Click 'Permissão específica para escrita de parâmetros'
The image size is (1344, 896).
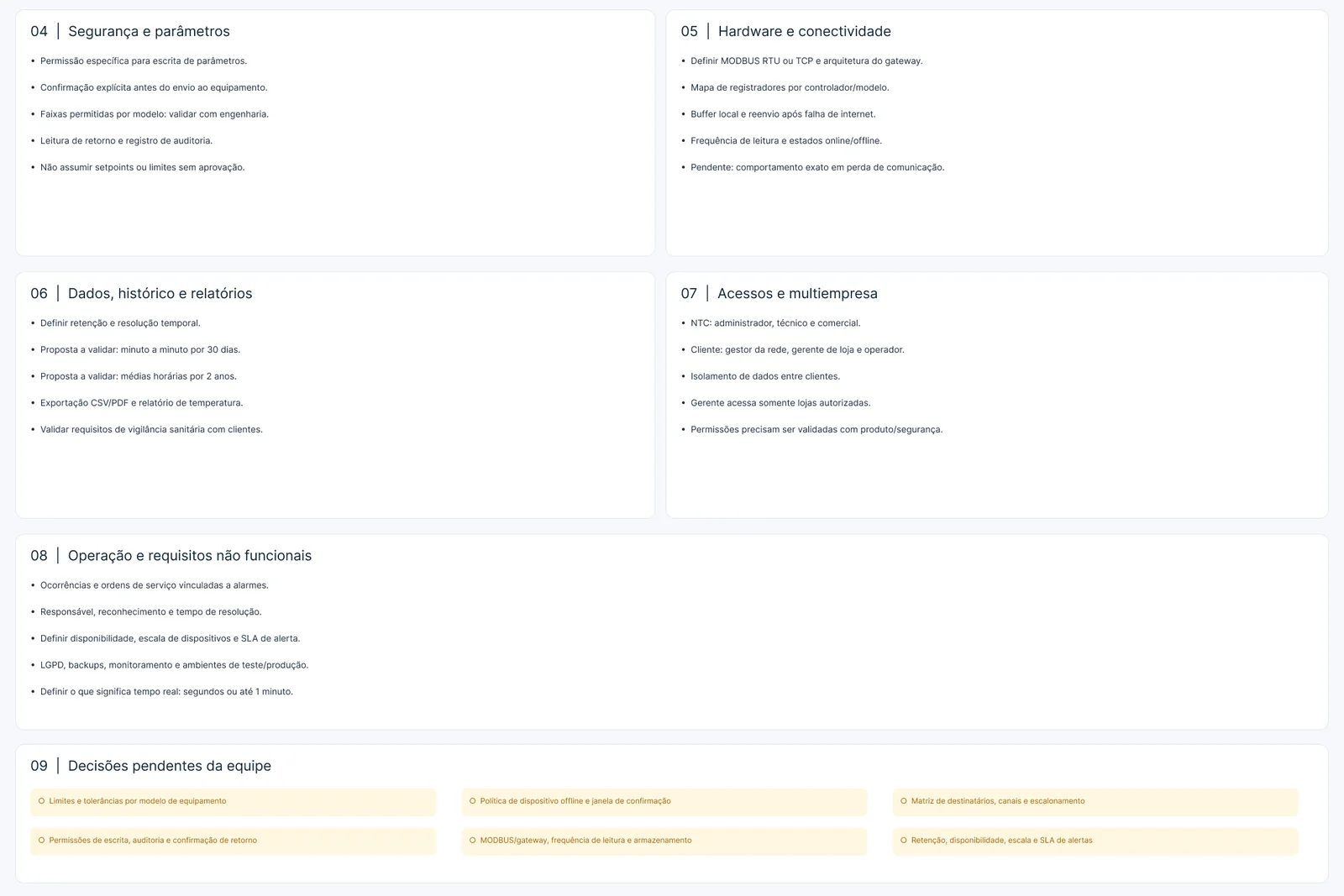point(144,61)
